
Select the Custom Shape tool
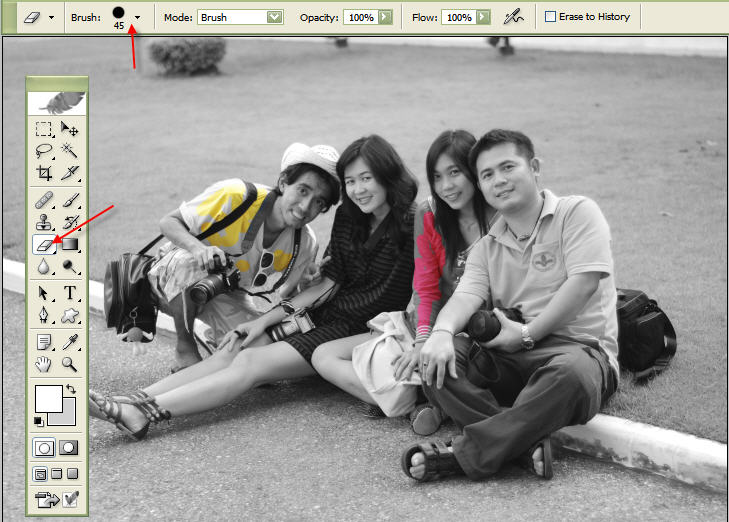tap(70, 315)
